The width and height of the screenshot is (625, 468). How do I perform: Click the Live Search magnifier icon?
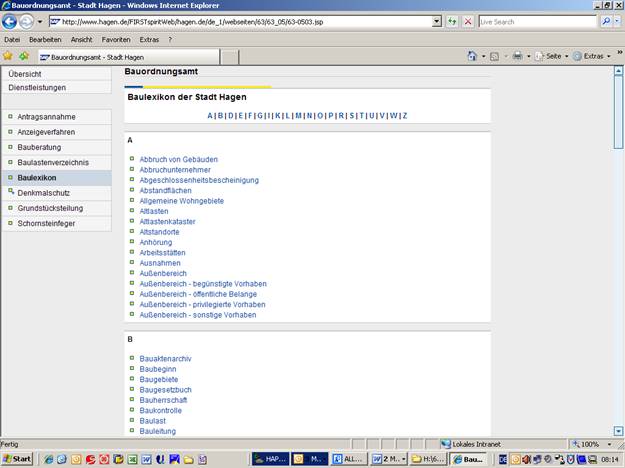pos(606,21)
